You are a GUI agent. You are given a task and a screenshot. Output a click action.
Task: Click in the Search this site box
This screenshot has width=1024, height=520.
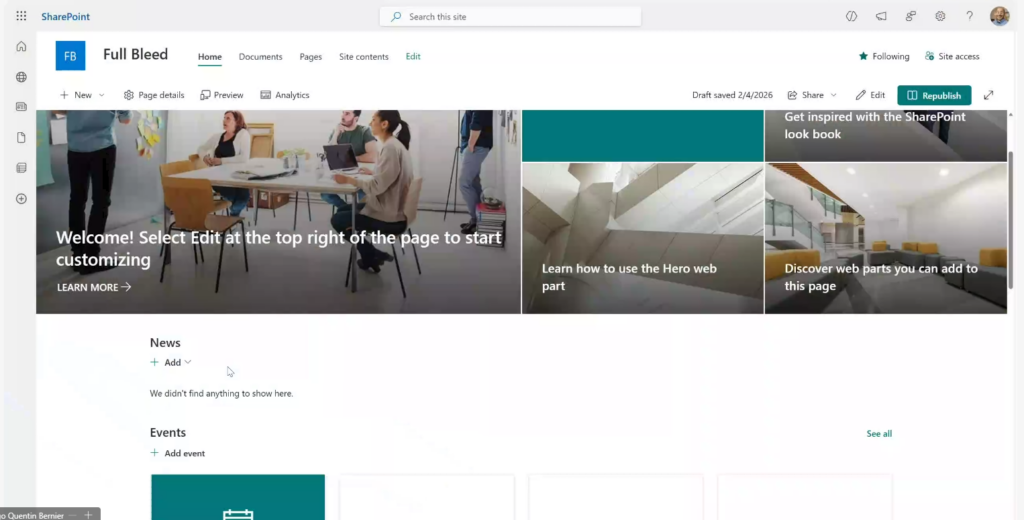(510, 17)
